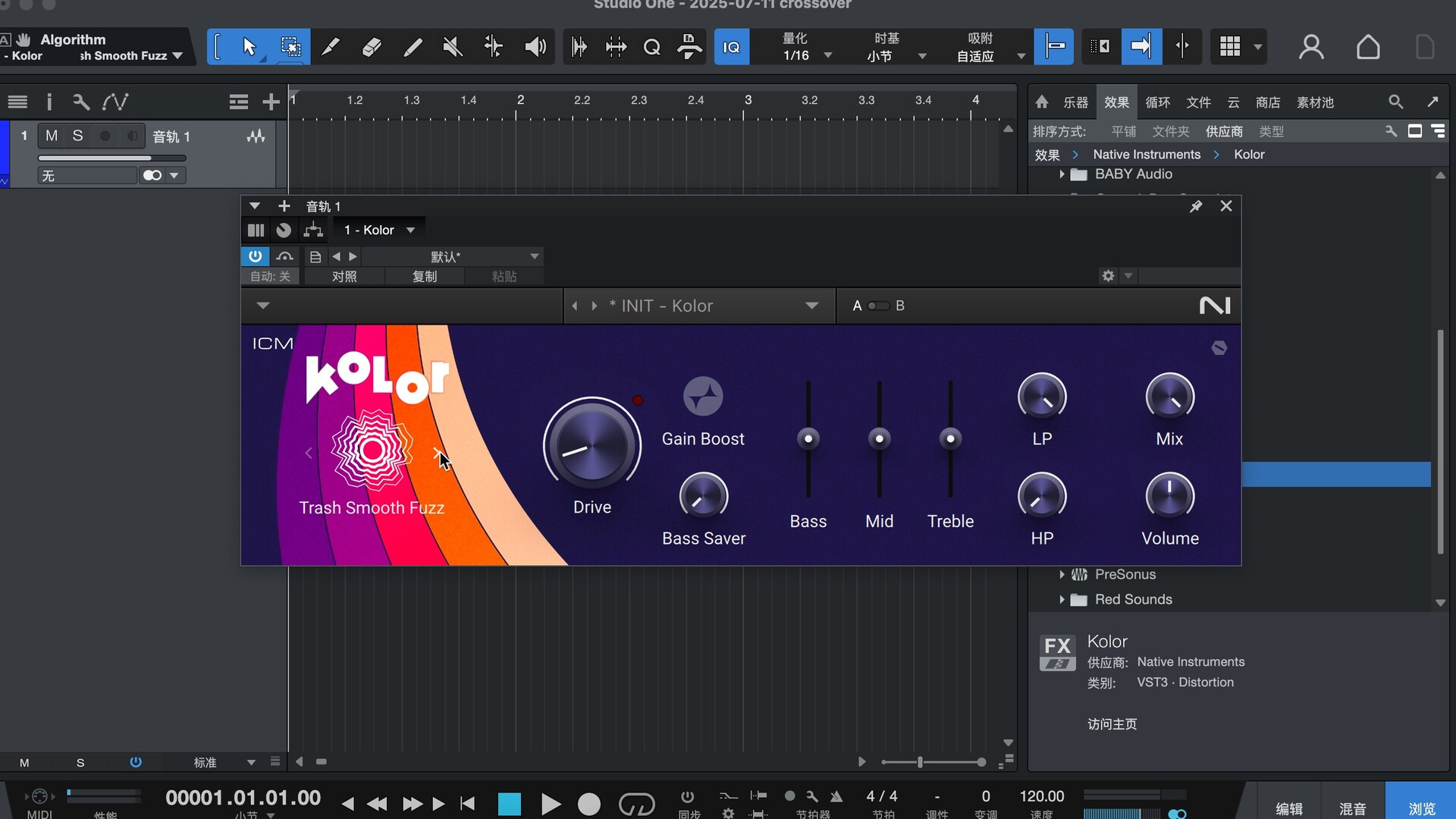Viewport: 1456px width, 819px height.
Task: Select the Range tool
Action: pyautogui.click(x=290, y=47)
